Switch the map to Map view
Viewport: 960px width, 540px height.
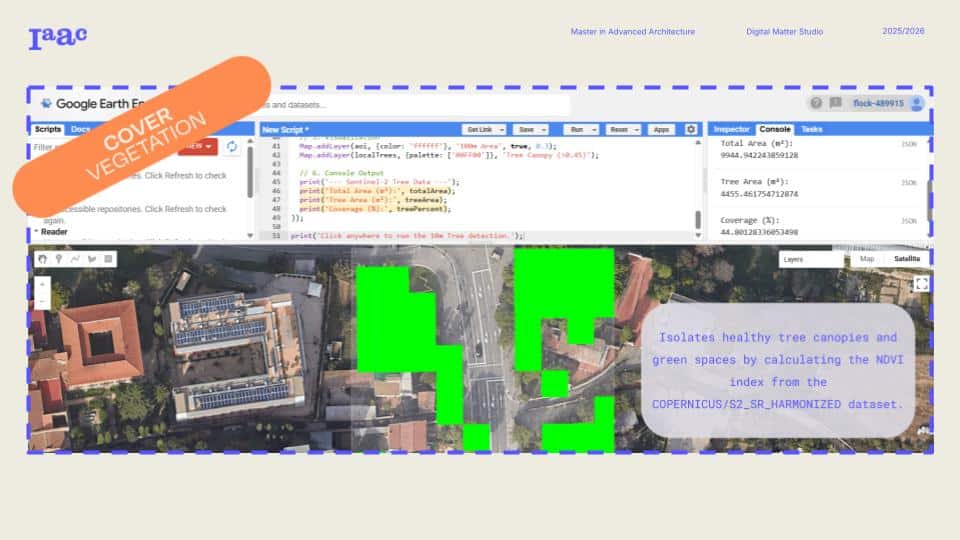pos(866,259)
